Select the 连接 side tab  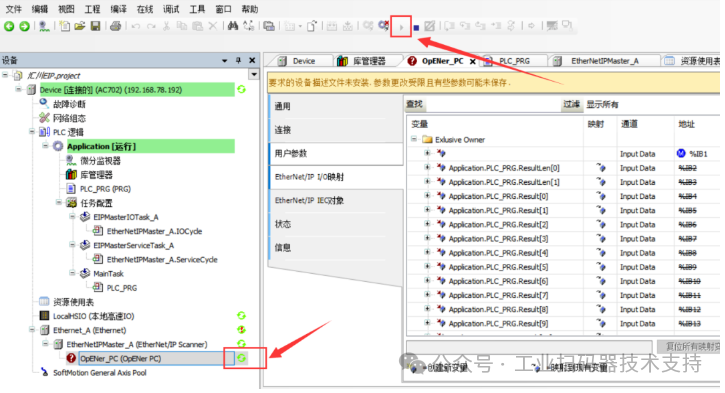pyautogui.click(x=336, y=130)
